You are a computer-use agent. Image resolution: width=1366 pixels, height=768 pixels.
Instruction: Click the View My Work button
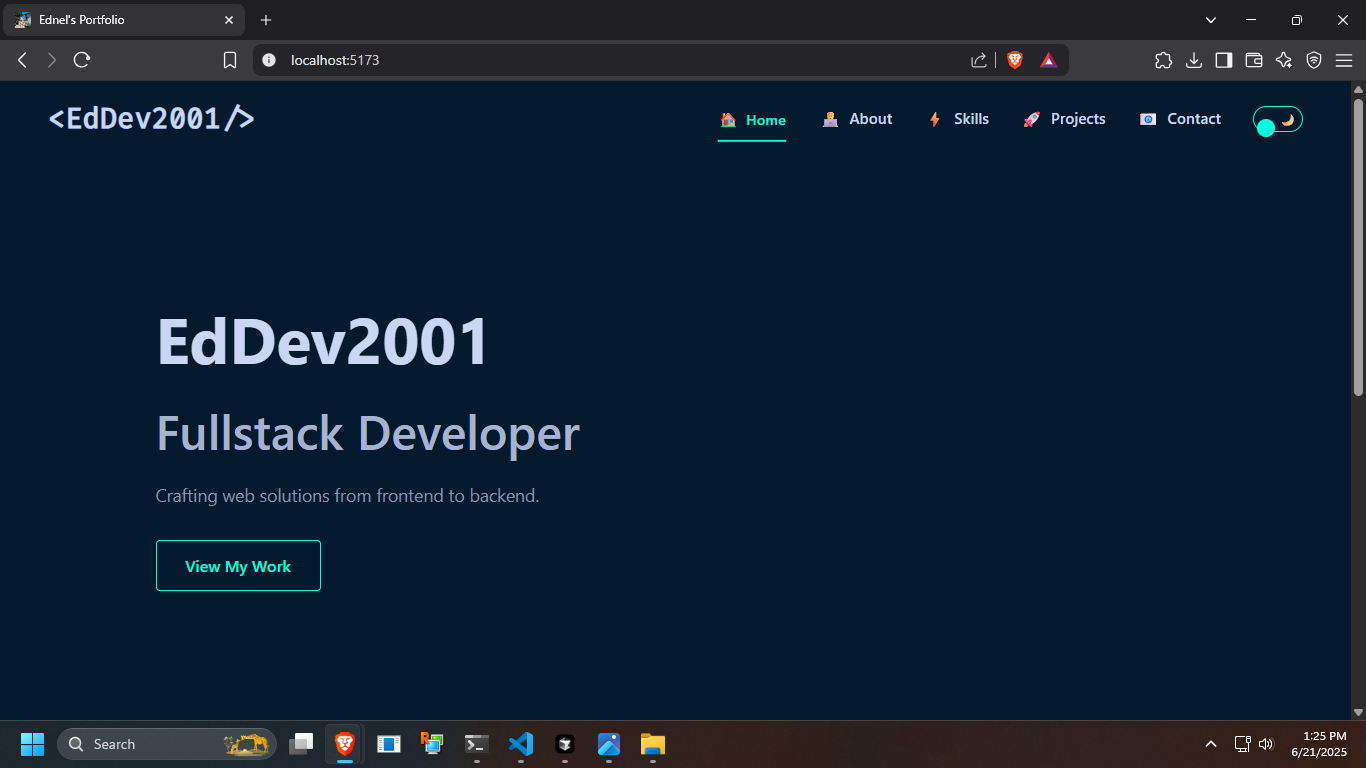point(238,565)
